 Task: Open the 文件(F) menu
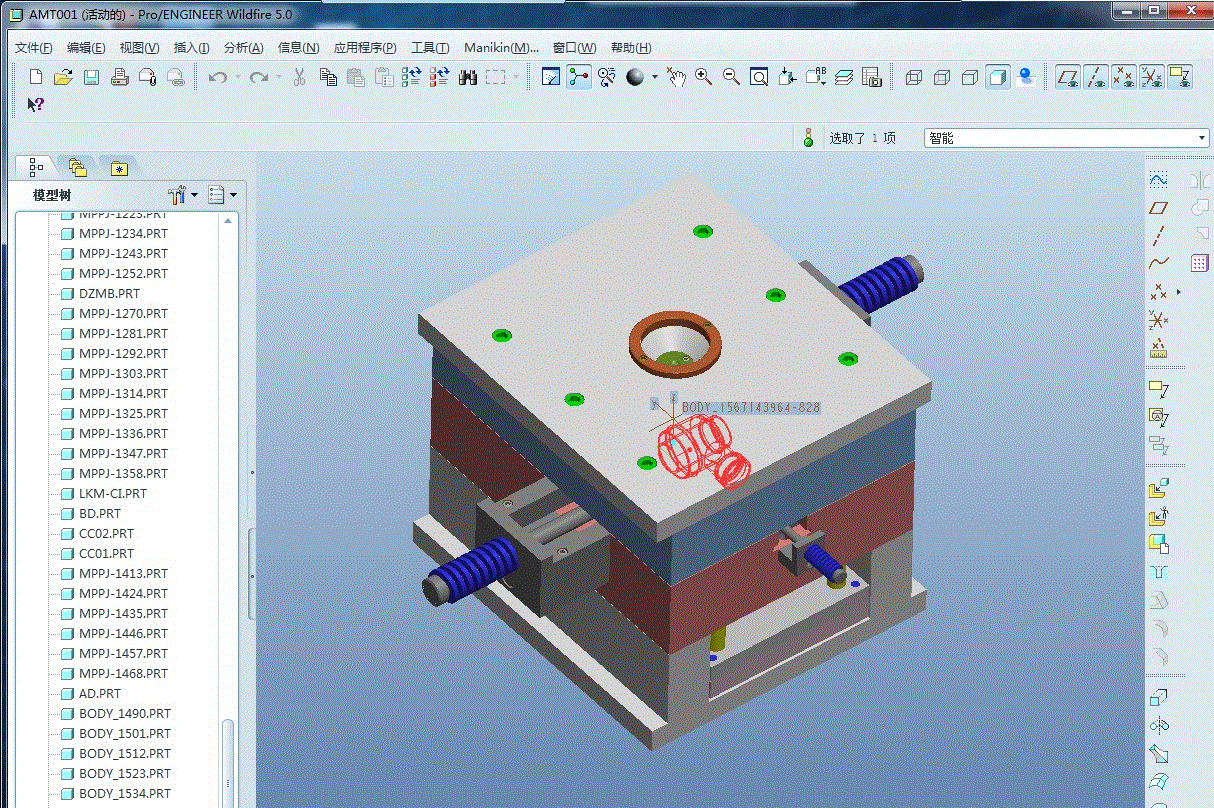[x=34, y=47]
